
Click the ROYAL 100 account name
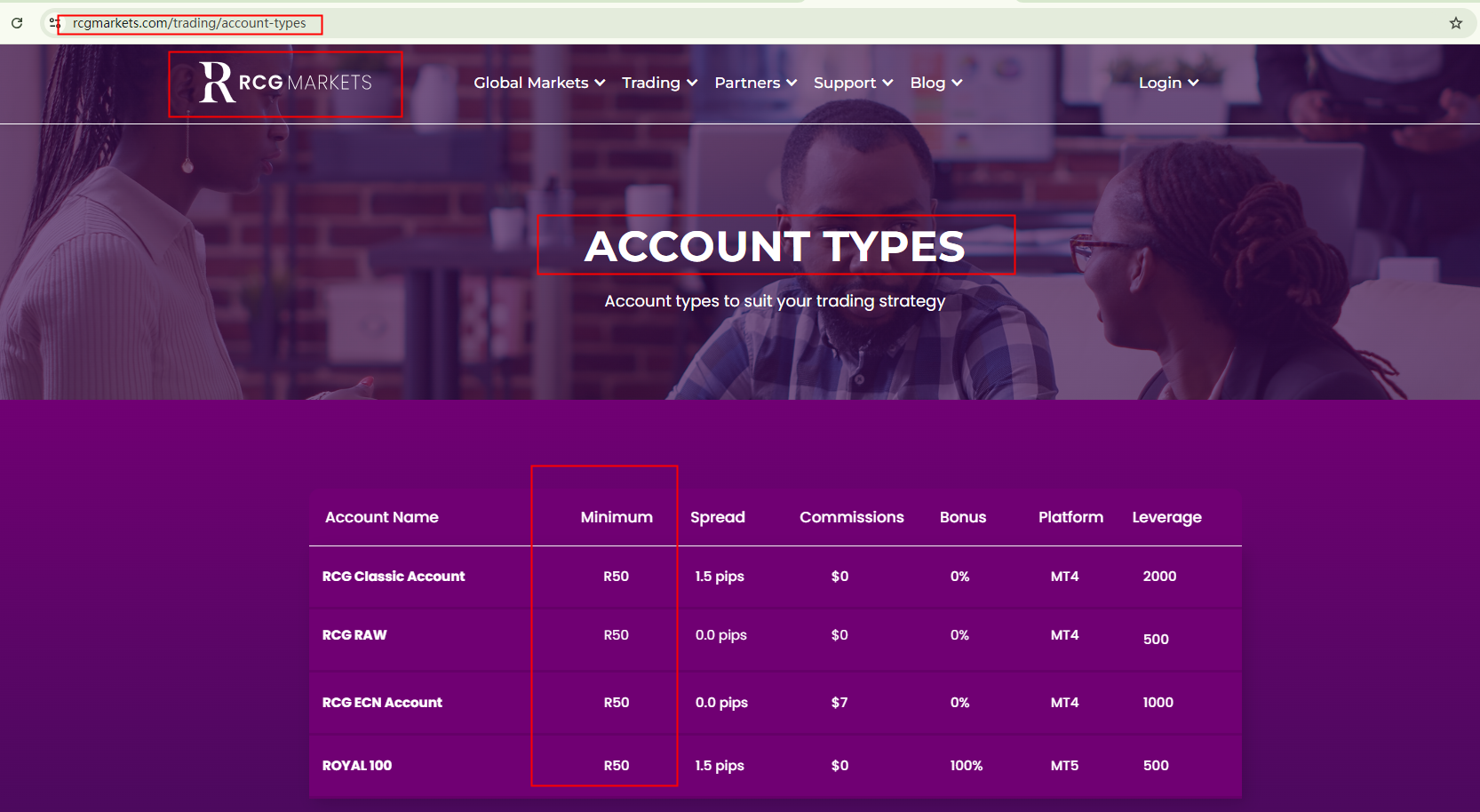click(357, 765)
